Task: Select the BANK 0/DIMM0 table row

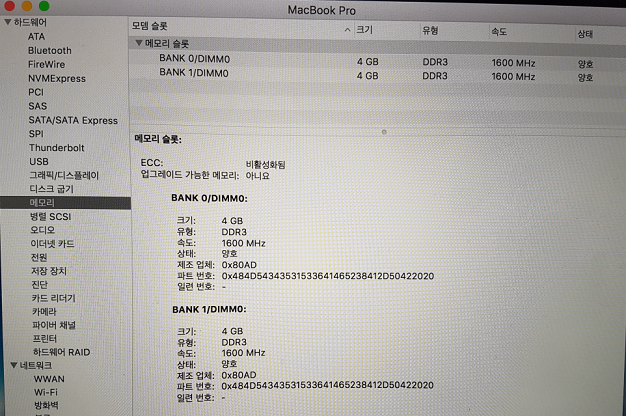Action: (195, 59)
